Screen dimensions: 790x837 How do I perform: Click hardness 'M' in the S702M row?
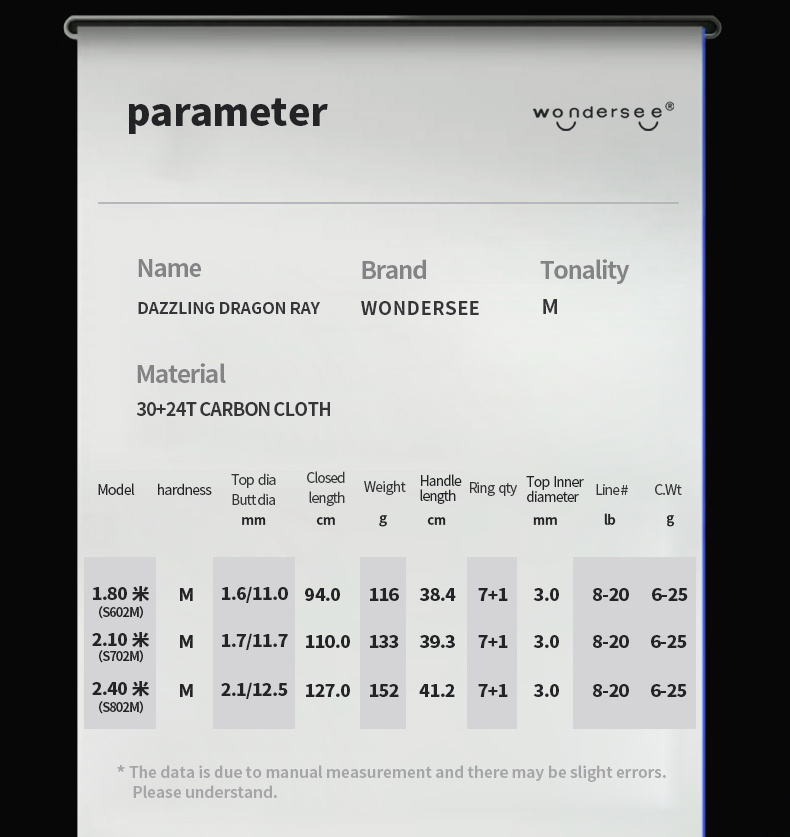click(x=186, y=642)
